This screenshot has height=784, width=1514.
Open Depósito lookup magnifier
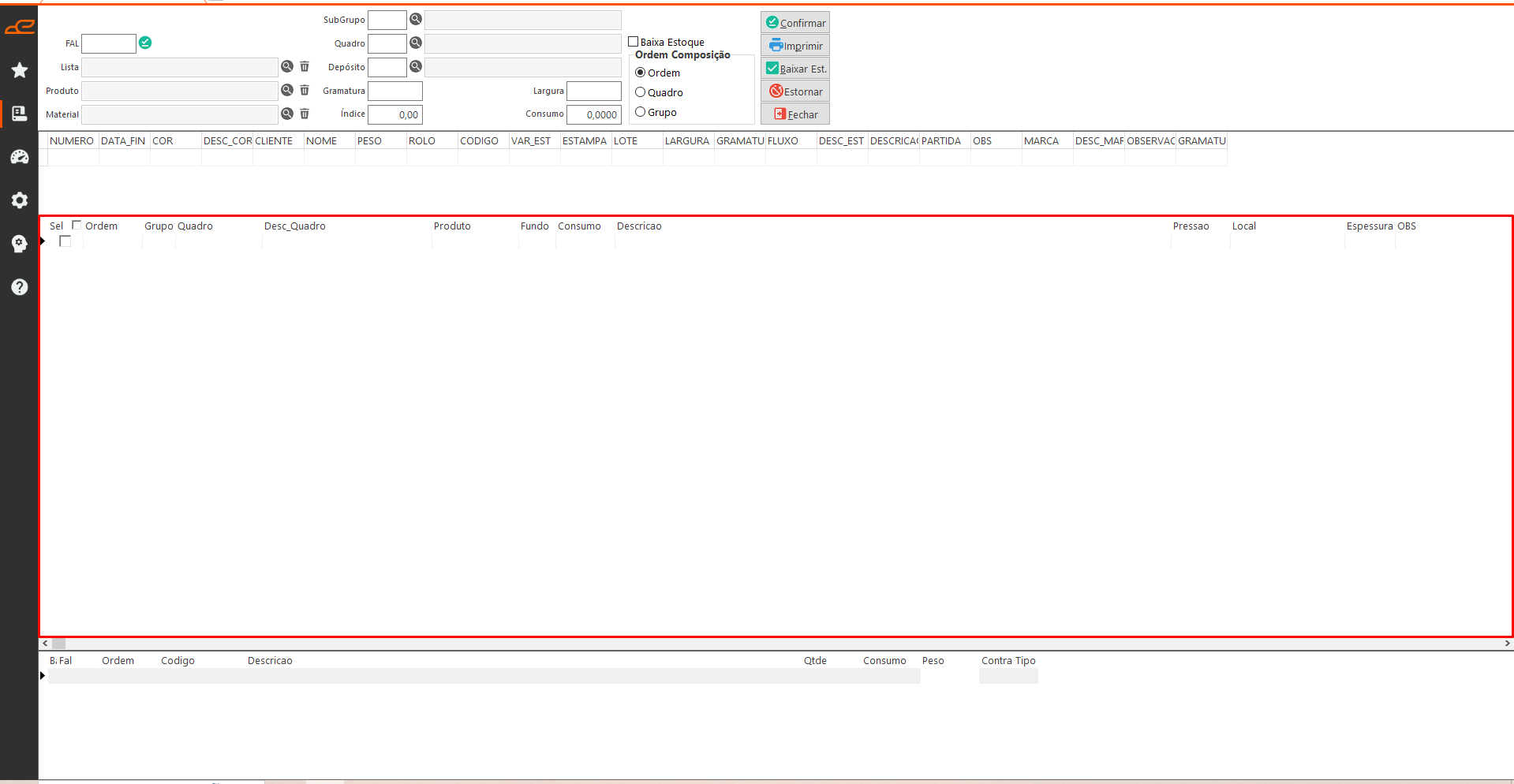[x=416, y=67]
